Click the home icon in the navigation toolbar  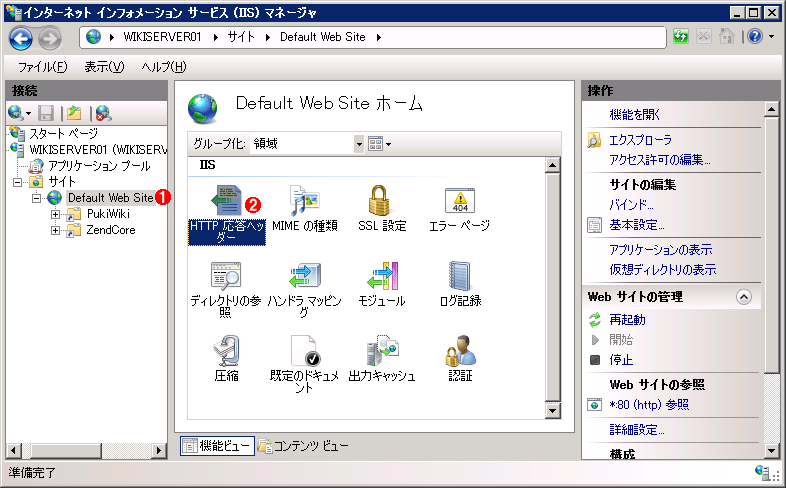(x=726, y=37)
